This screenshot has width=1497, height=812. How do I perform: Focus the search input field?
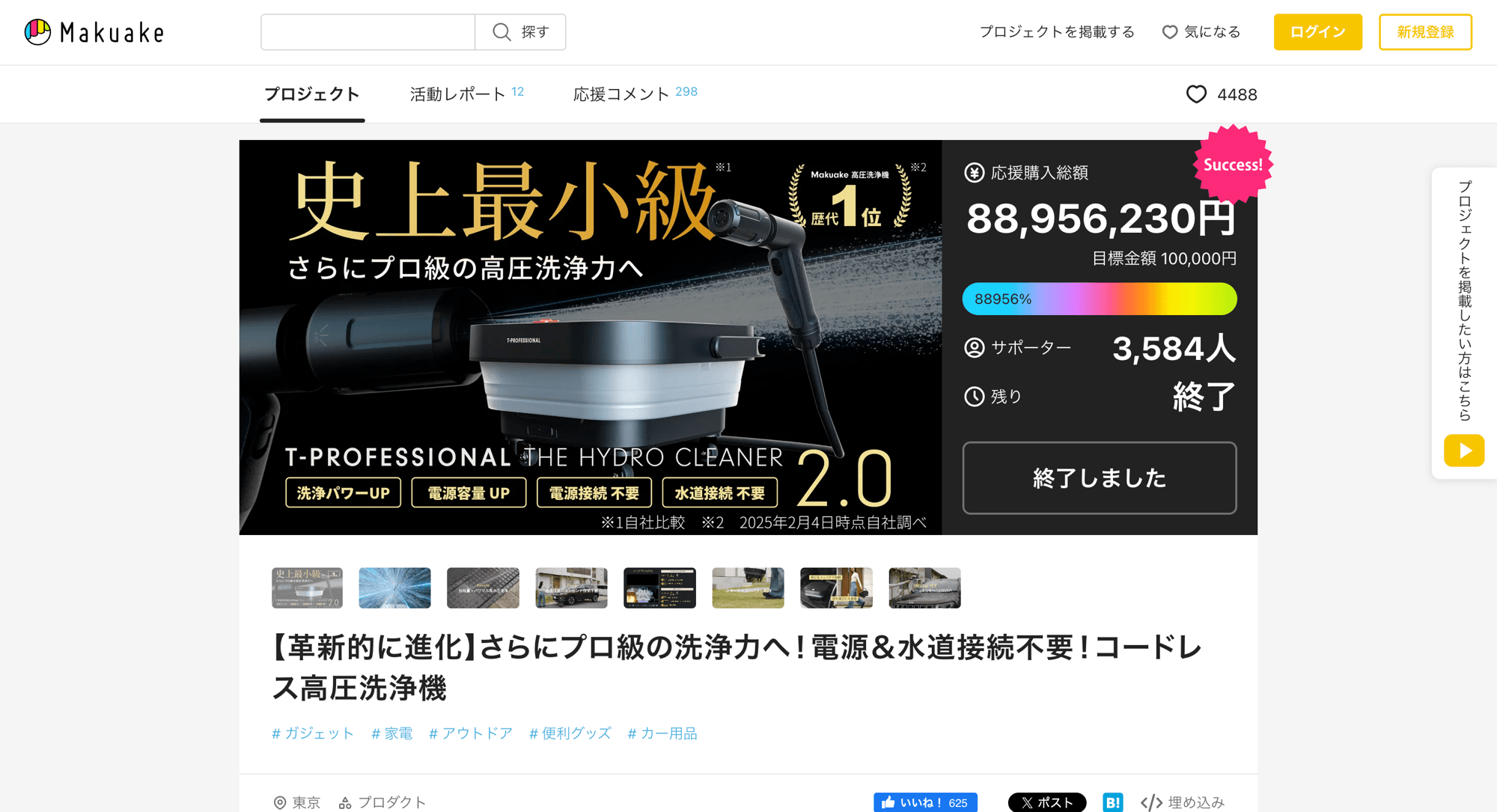[x=368, y=32]
